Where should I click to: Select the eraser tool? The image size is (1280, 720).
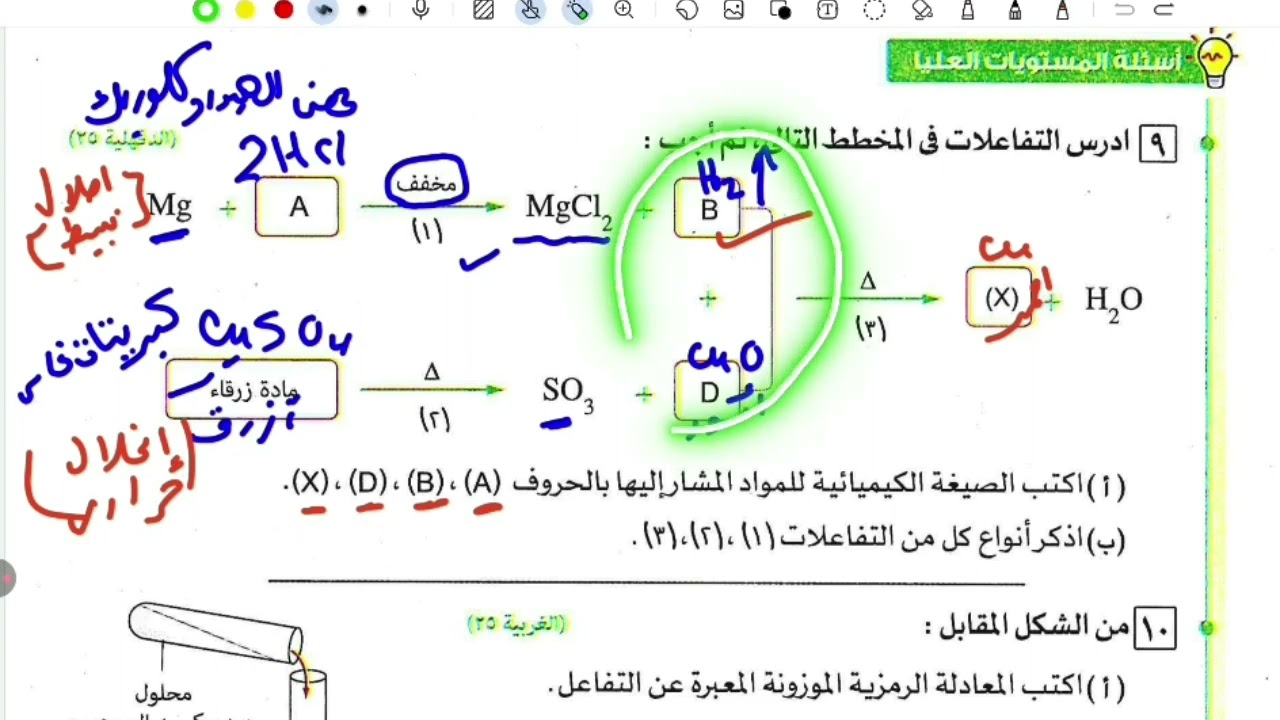[x=921, y=10]
